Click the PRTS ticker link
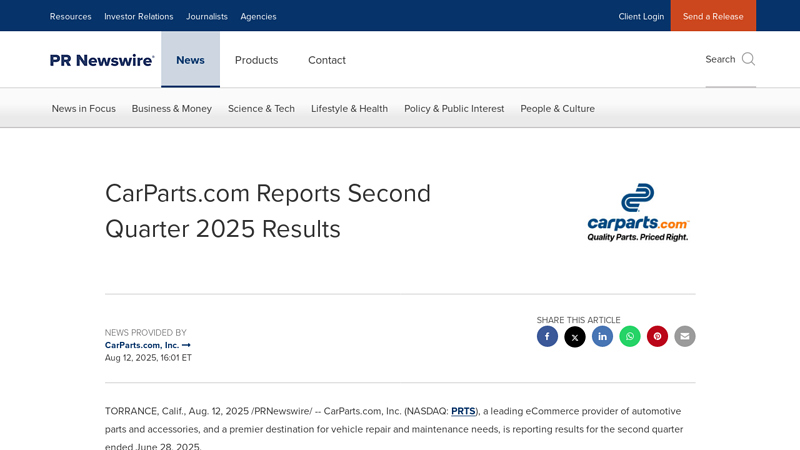800x450 pixels. 463,411
